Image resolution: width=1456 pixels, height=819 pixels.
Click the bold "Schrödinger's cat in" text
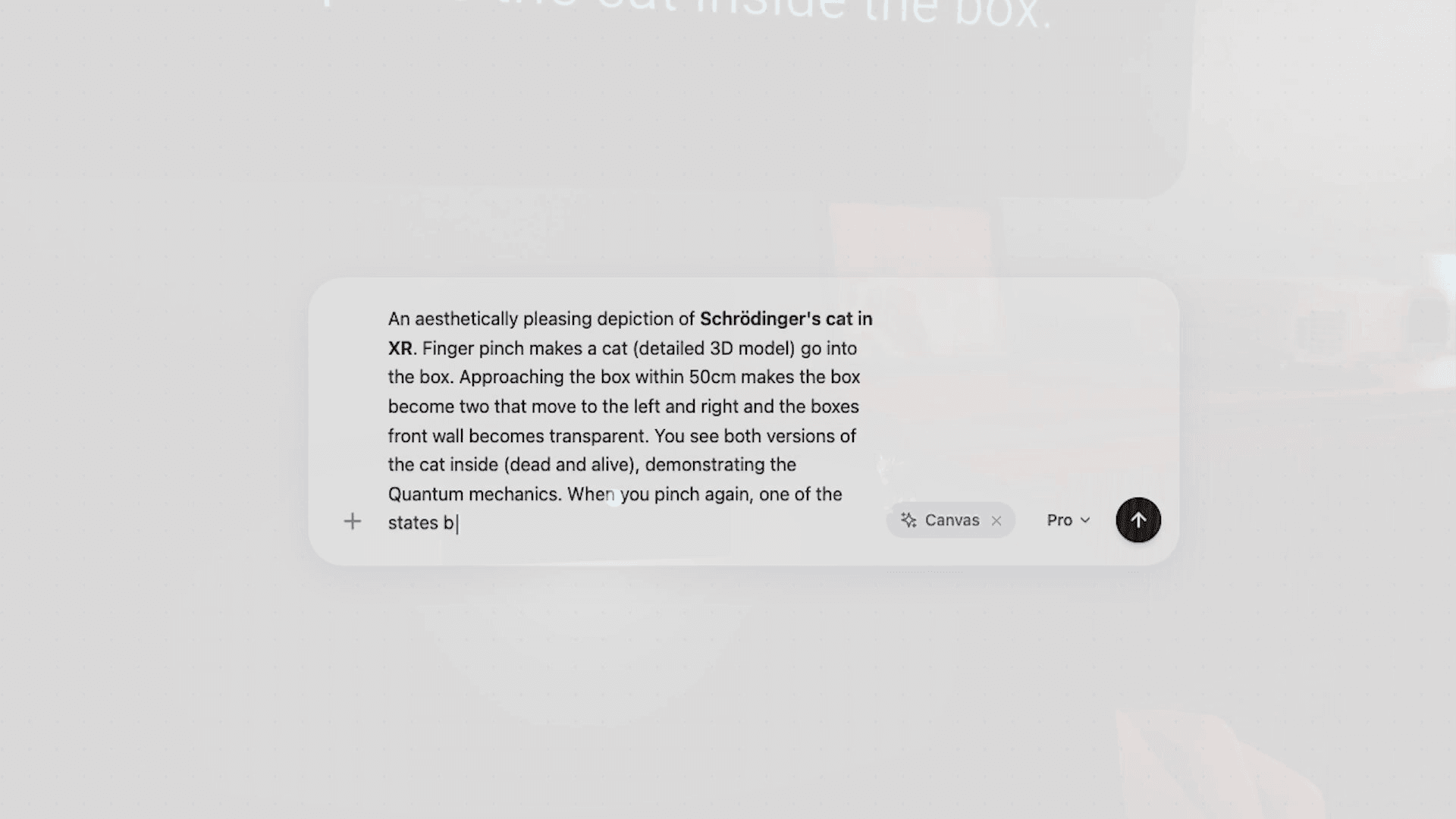[x=786, y=319]
